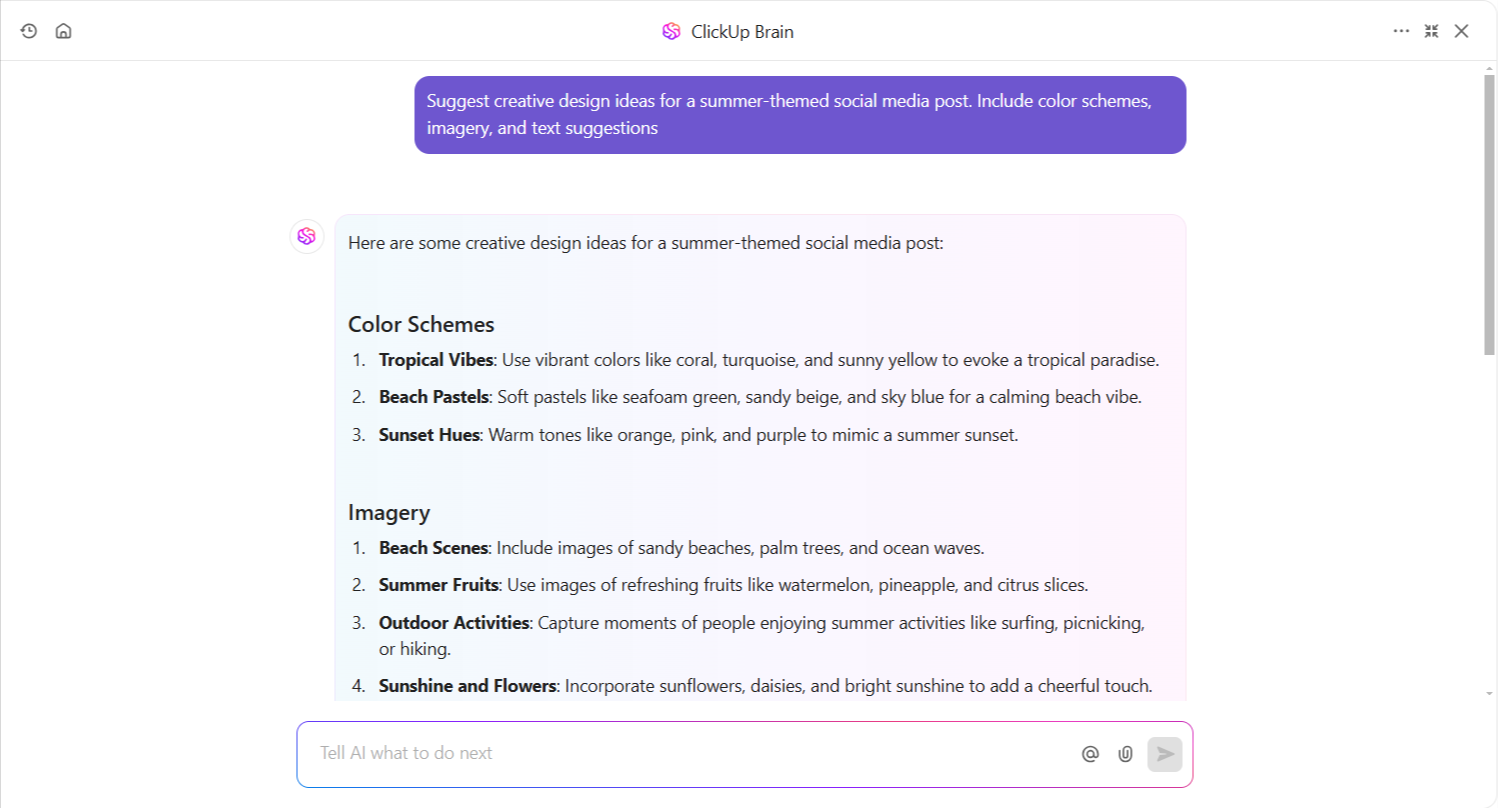Insert a mention with the @ icon
This screenshot has height=808, width=1498.
click(1090, 754)
